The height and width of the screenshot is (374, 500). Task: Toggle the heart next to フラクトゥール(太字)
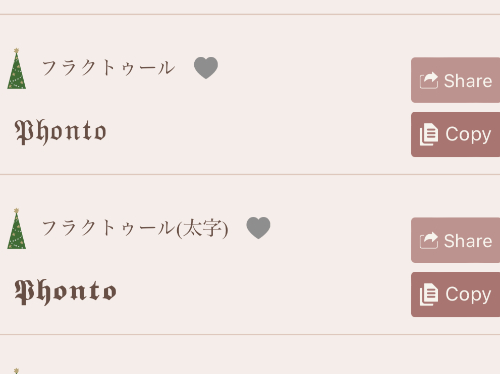(258, 228)
